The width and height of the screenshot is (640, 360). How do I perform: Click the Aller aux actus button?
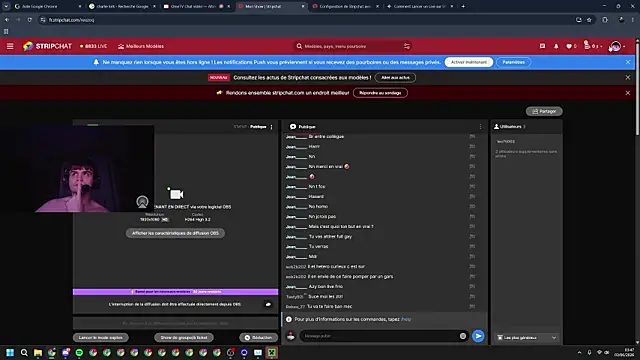tap(395, 78)
